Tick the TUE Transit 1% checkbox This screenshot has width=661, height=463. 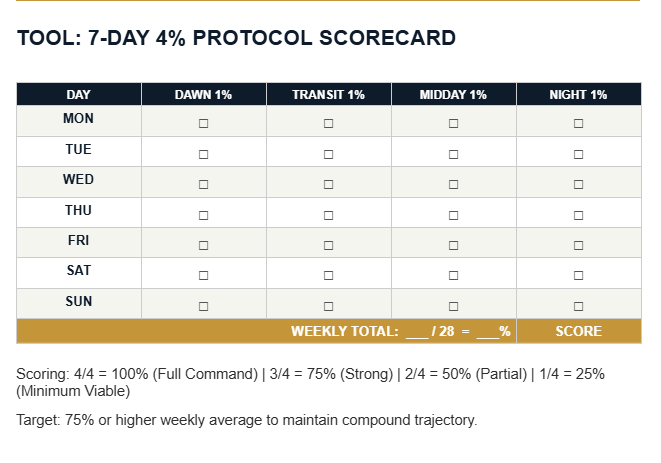tap(328, 154)
